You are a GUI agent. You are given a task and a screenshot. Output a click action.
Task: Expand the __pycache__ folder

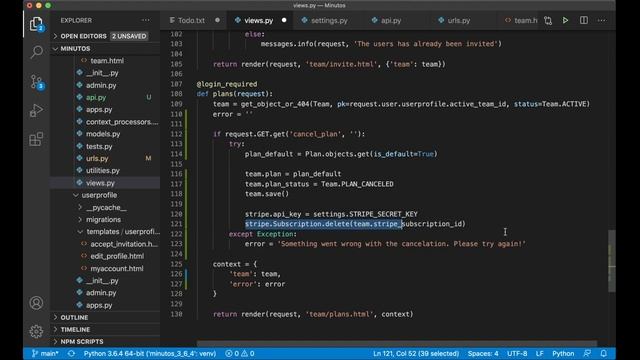coord(106,207)
